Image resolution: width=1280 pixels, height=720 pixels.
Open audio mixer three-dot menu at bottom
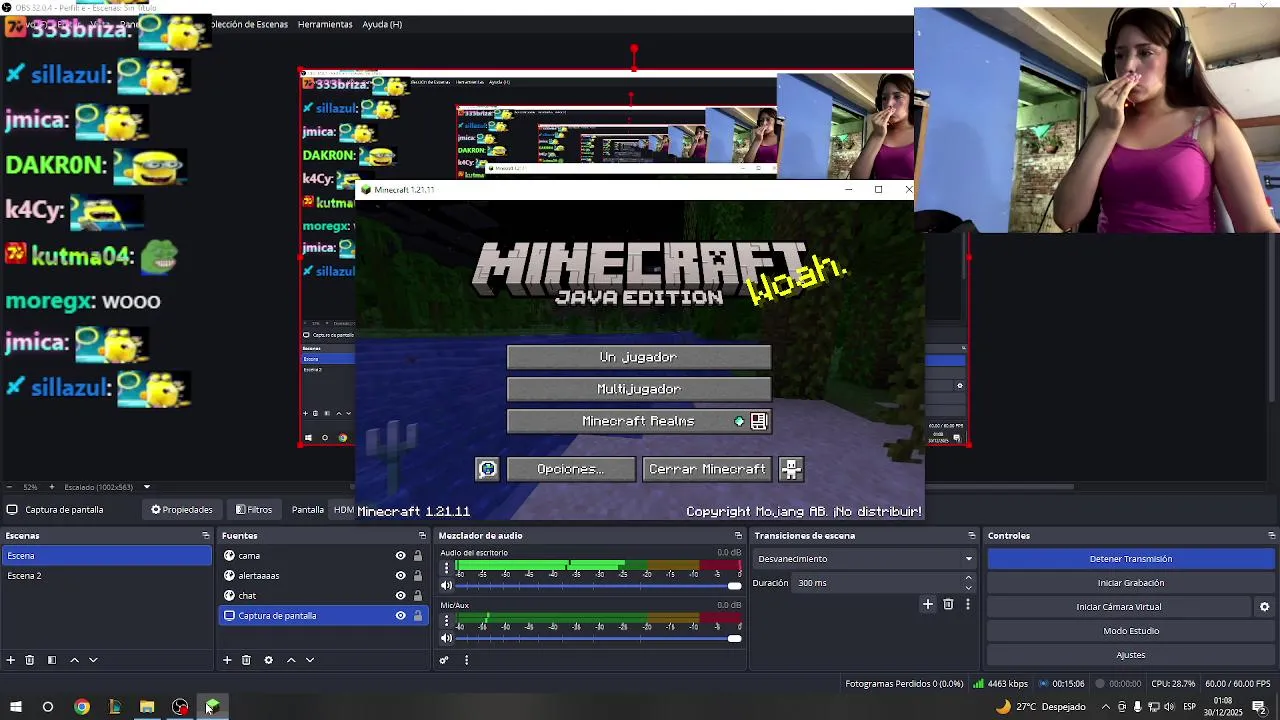tap(466, 660)
